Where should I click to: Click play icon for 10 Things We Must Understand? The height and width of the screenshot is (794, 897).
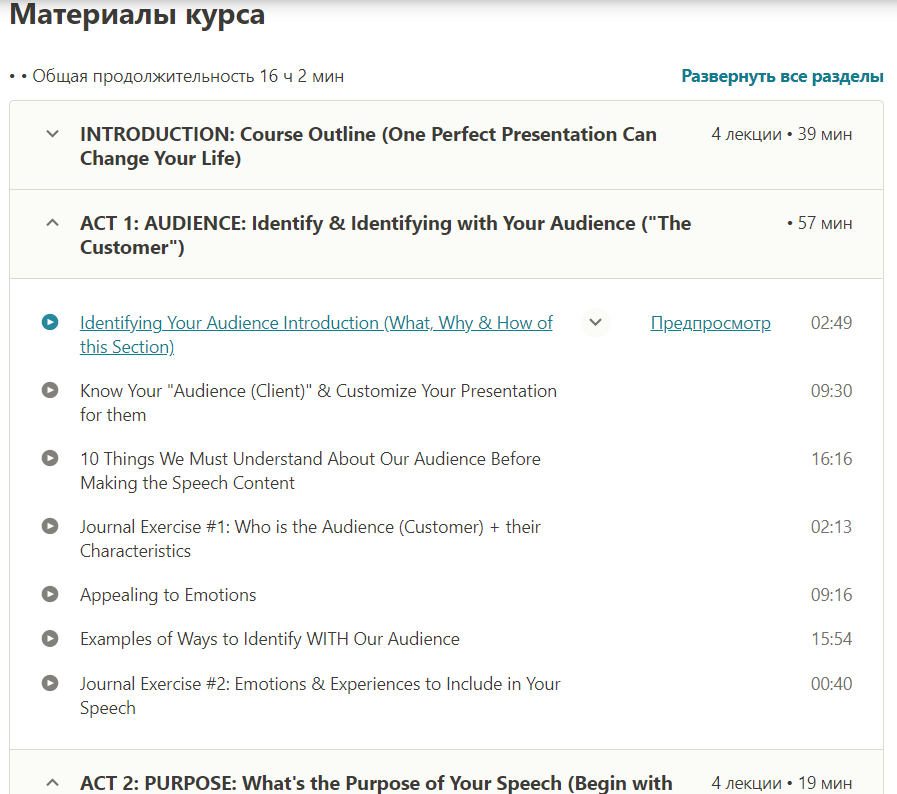[x=50, y=458]
